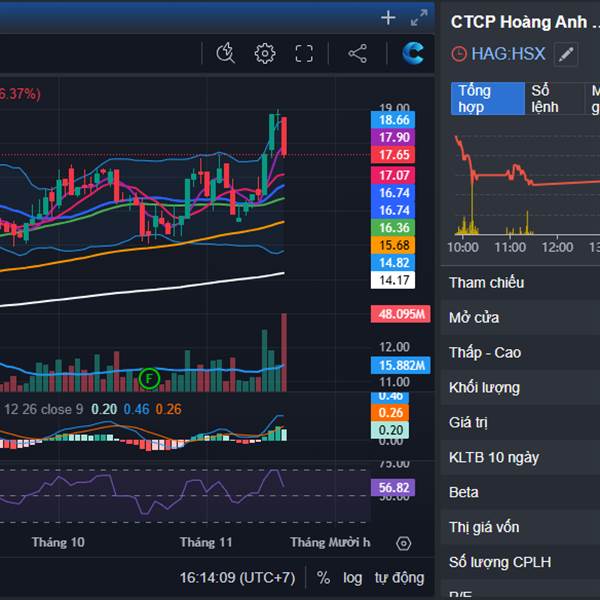Screen dimensions: 600x600
Task: Click the red clock icon beside HAG:HSX
Action: [459, 54]
